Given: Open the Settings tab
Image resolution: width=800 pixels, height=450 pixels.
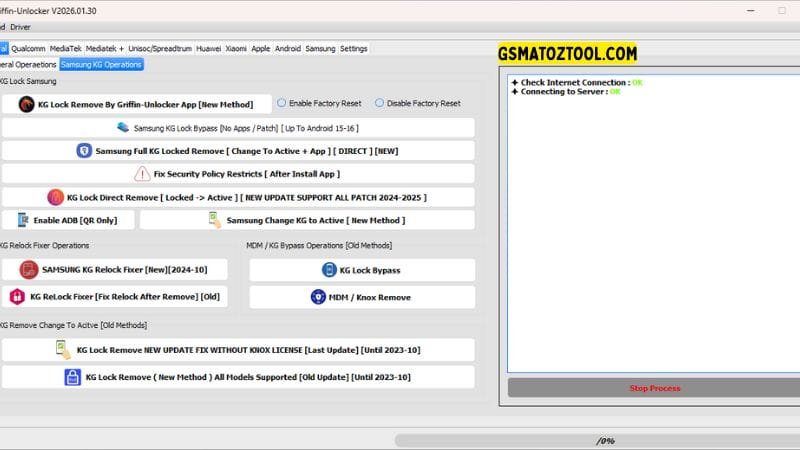Looking at the screenshot, I should click(354, 48).
